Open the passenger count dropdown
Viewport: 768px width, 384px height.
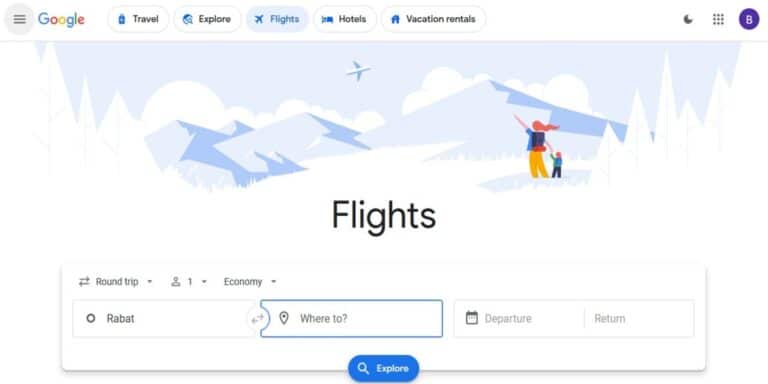click(190, 282)
